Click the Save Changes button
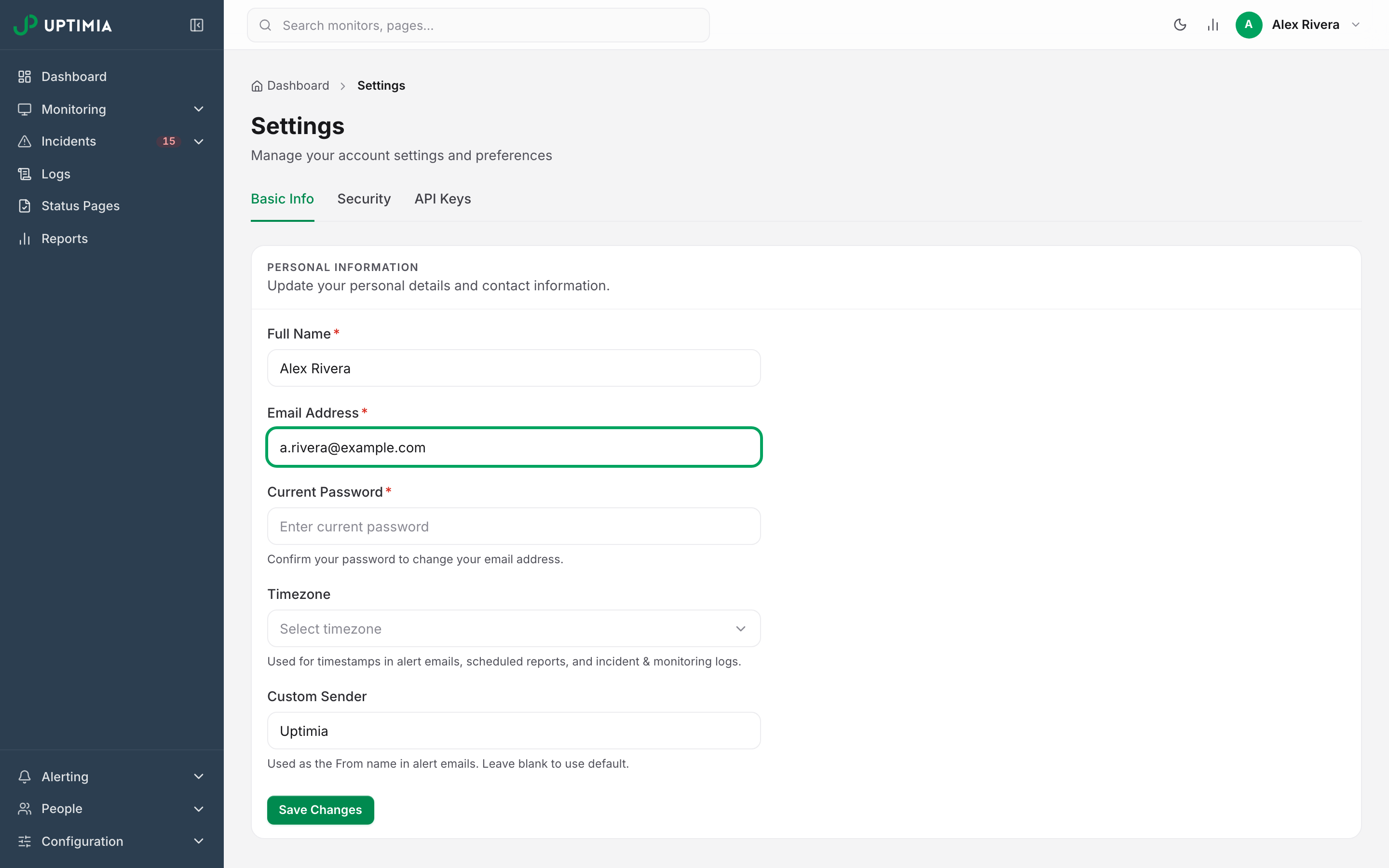Screen dimensions: 1389x868 click(x=320, y=810)
